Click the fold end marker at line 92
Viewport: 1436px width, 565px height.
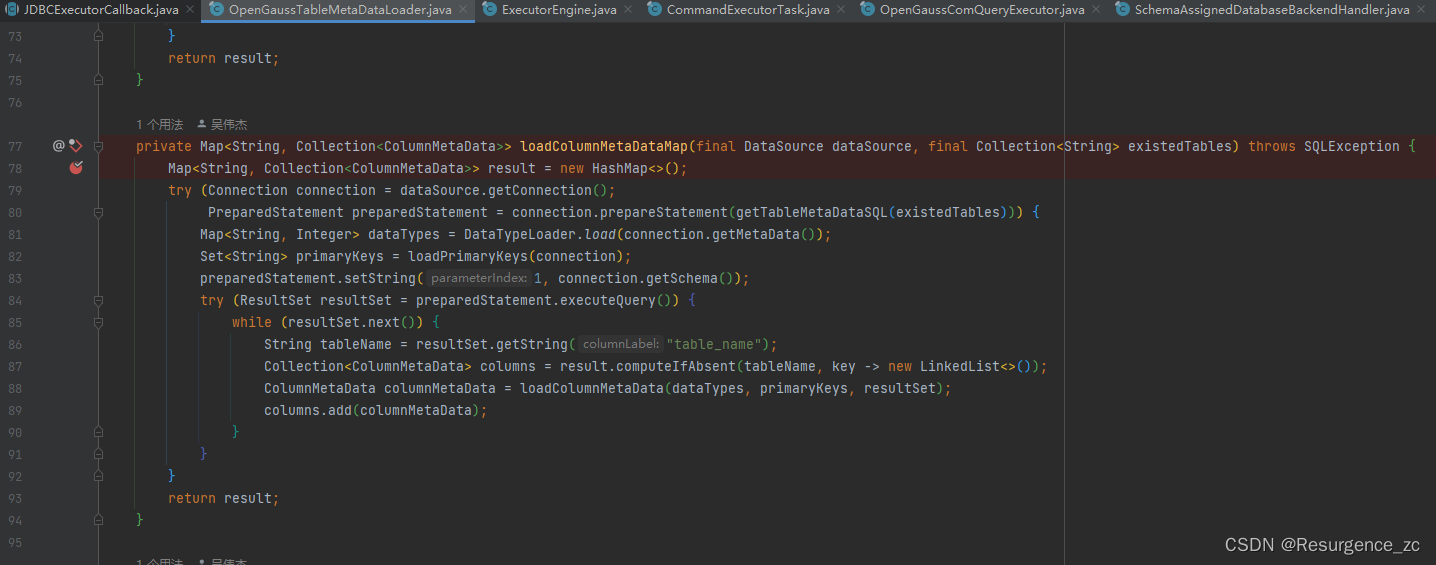[98, 476]
